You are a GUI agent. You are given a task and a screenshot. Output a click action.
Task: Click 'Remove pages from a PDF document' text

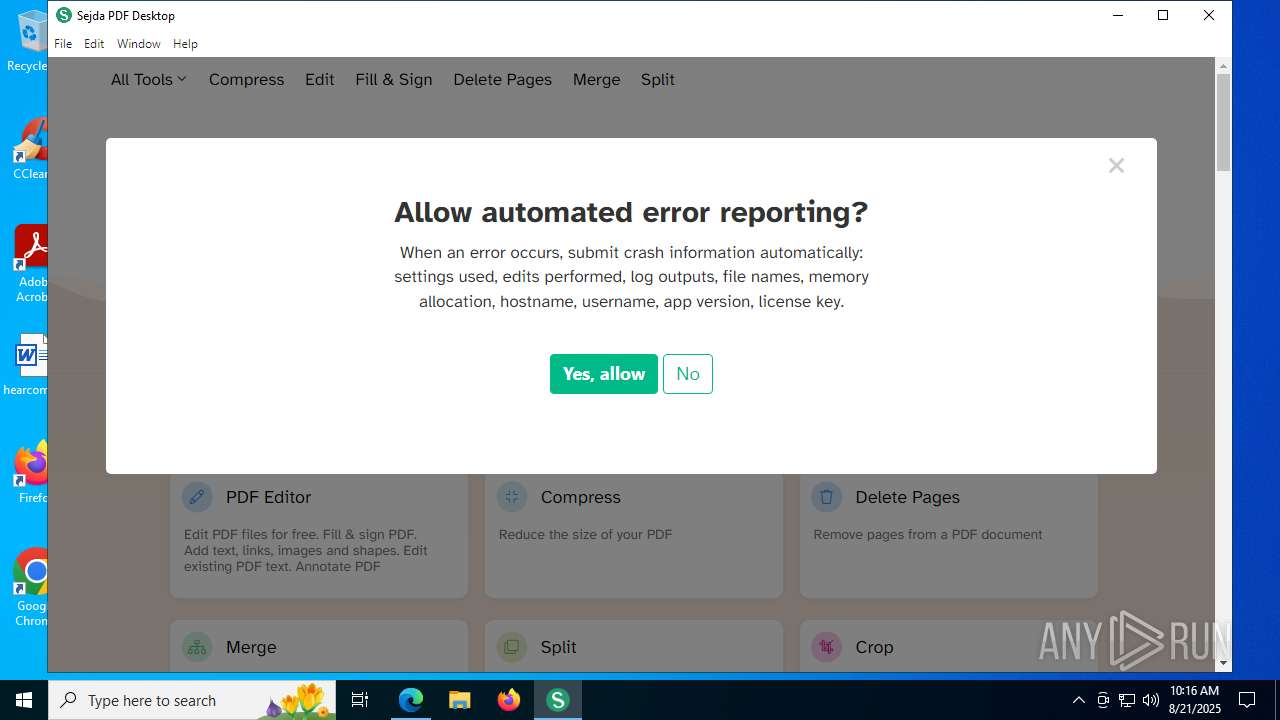pos(928,534)
